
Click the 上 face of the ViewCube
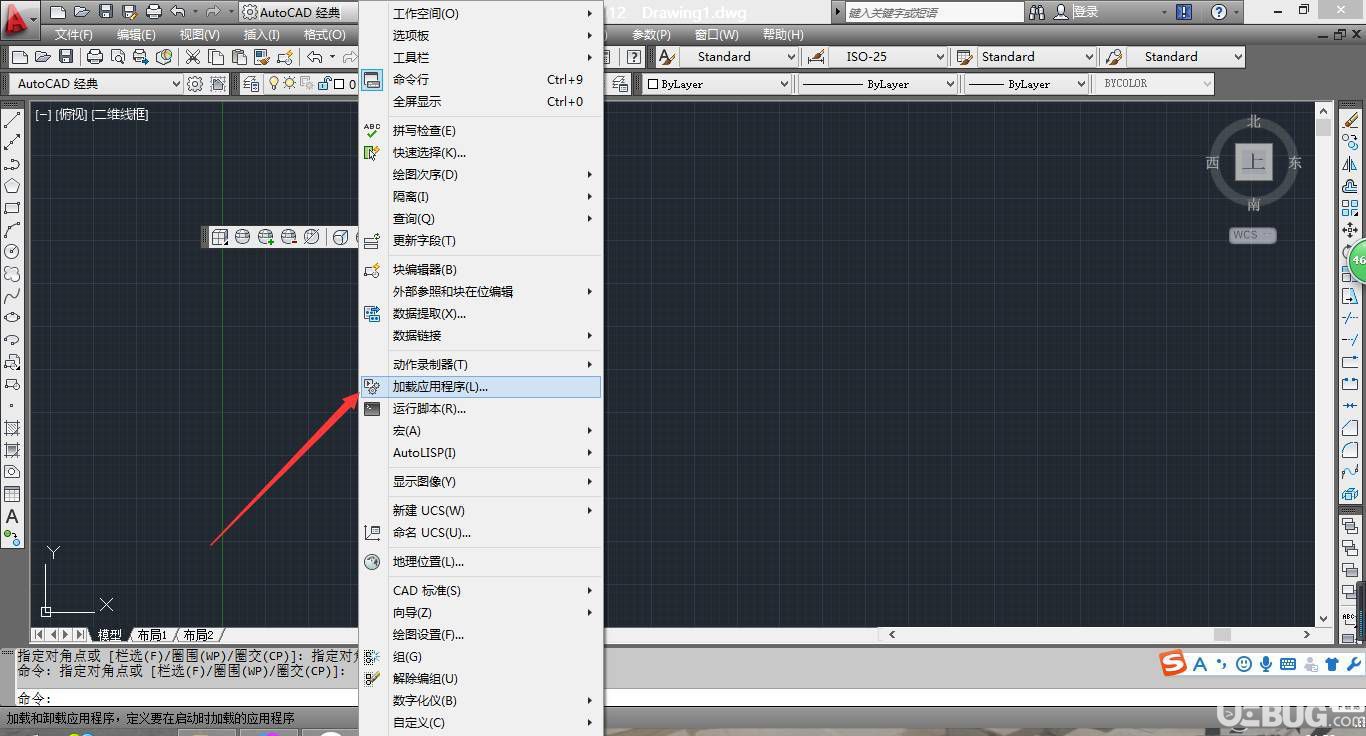point(1253,162)
